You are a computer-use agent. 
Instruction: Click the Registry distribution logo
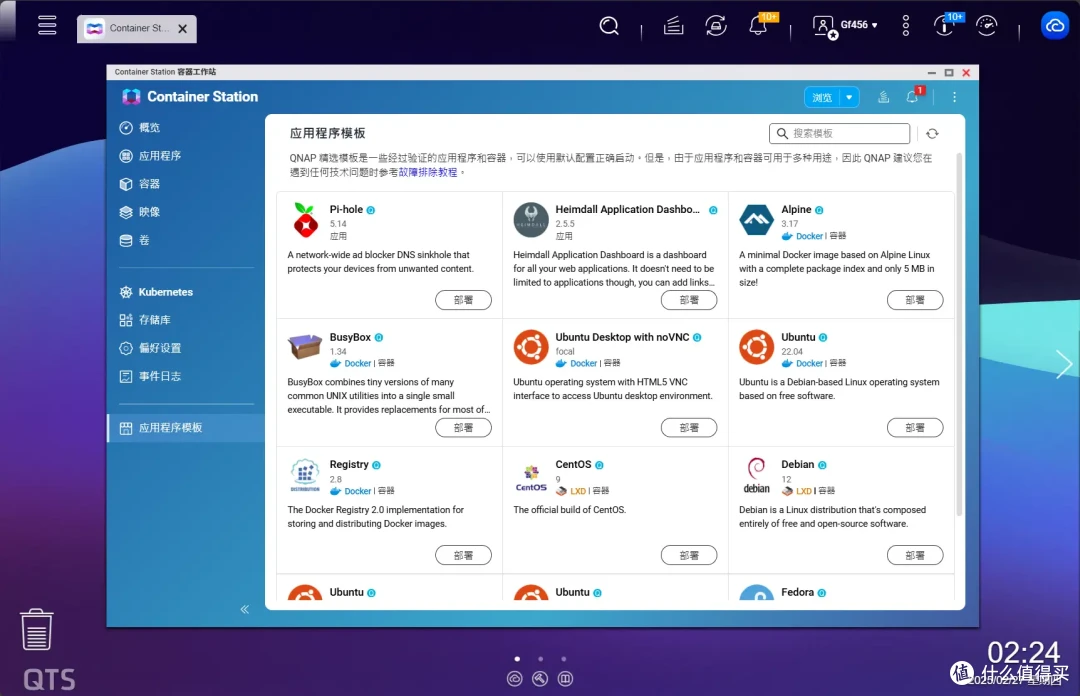[305, 475]
